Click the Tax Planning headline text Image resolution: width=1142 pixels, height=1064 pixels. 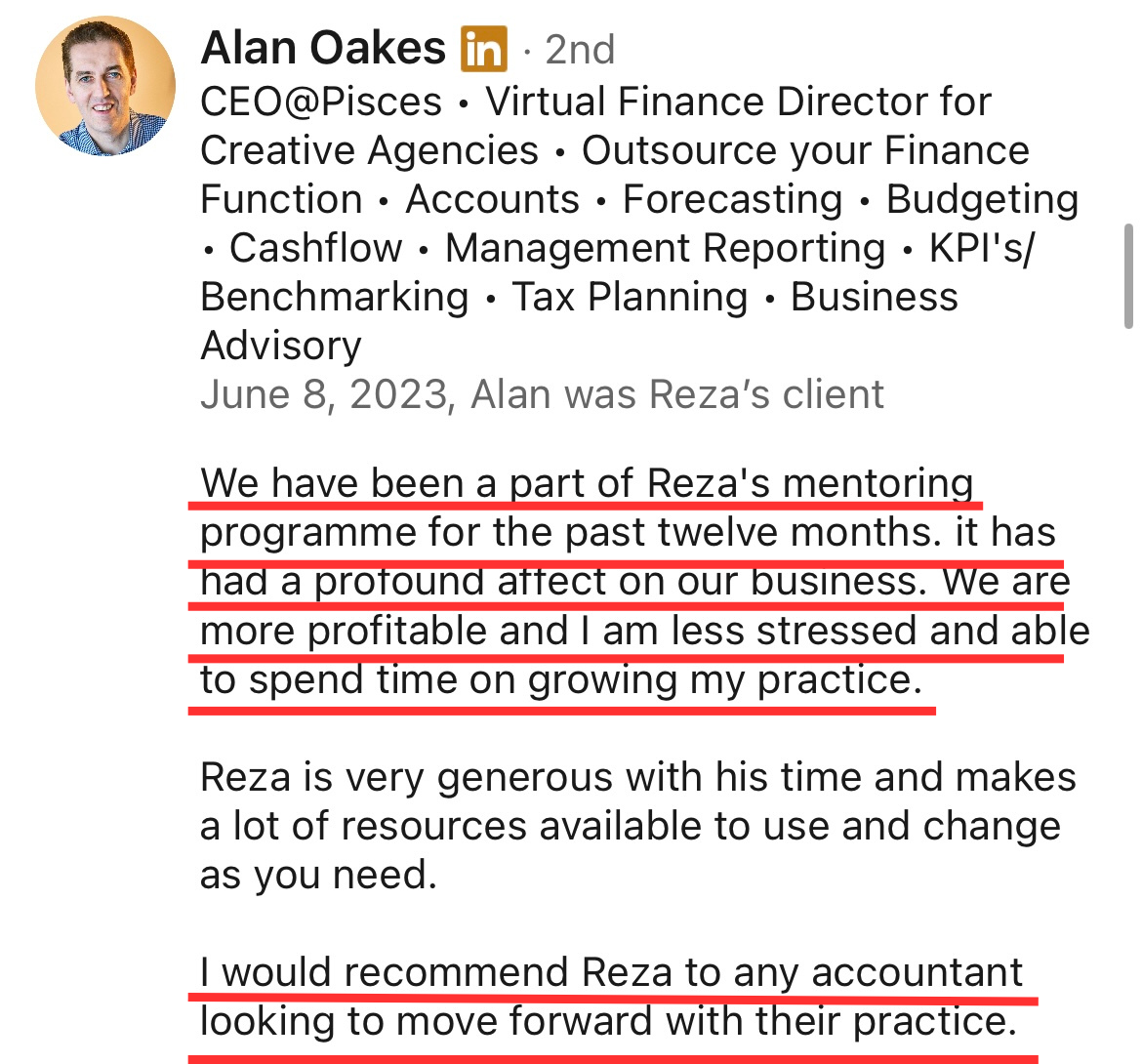(x=630, y=297)
